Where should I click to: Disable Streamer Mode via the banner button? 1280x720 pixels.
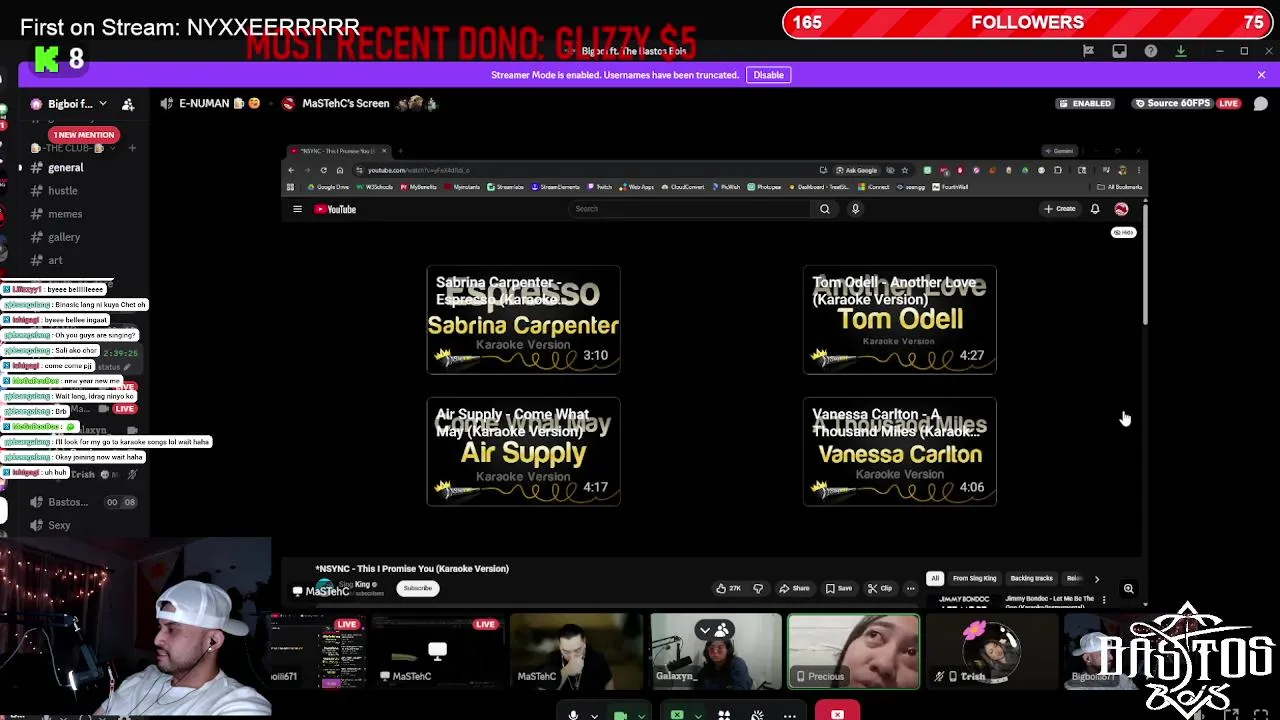click(x=768, y=75)
